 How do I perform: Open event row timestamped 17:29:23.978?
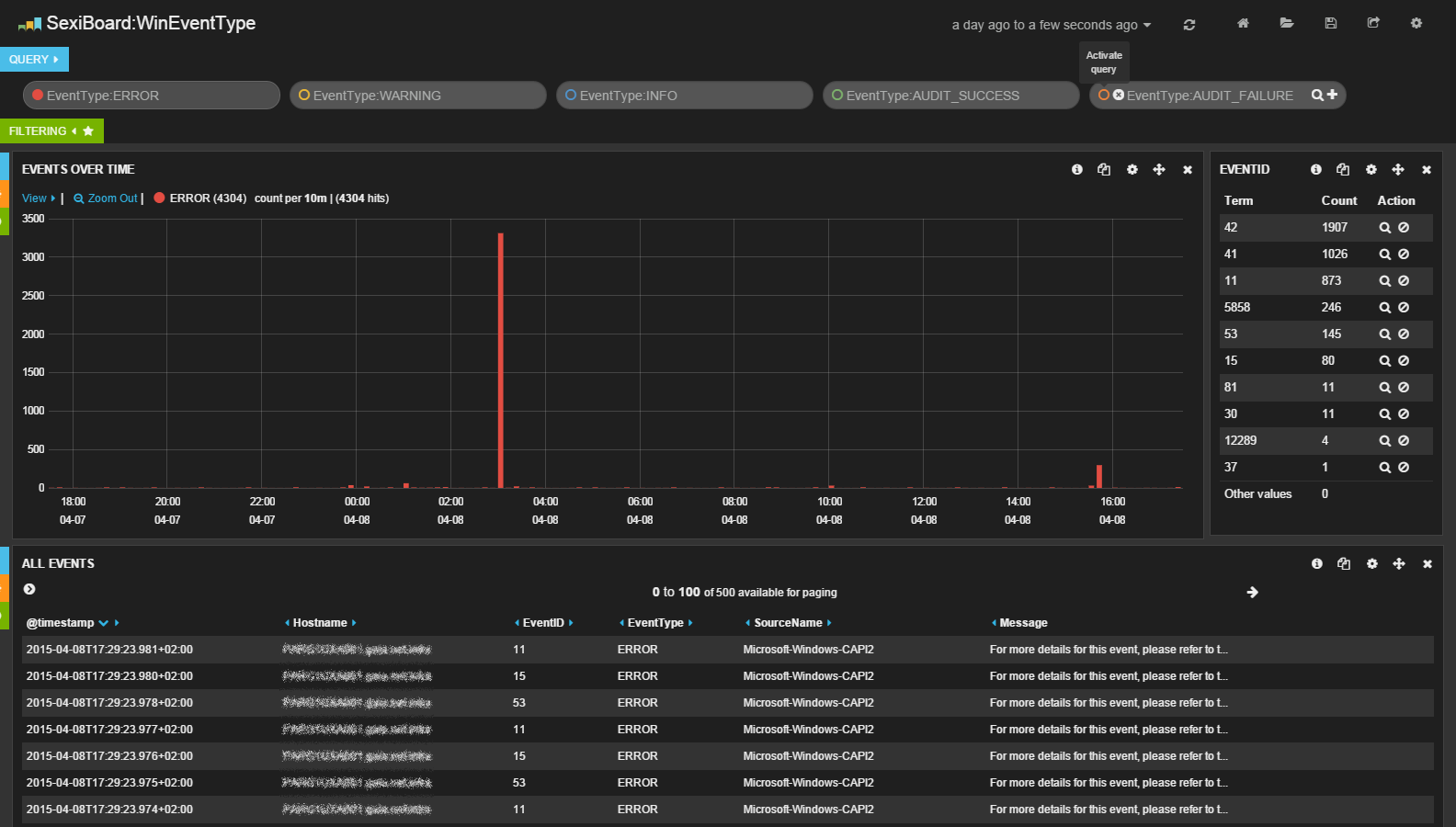pyautogui.click(x=727, y=703)
